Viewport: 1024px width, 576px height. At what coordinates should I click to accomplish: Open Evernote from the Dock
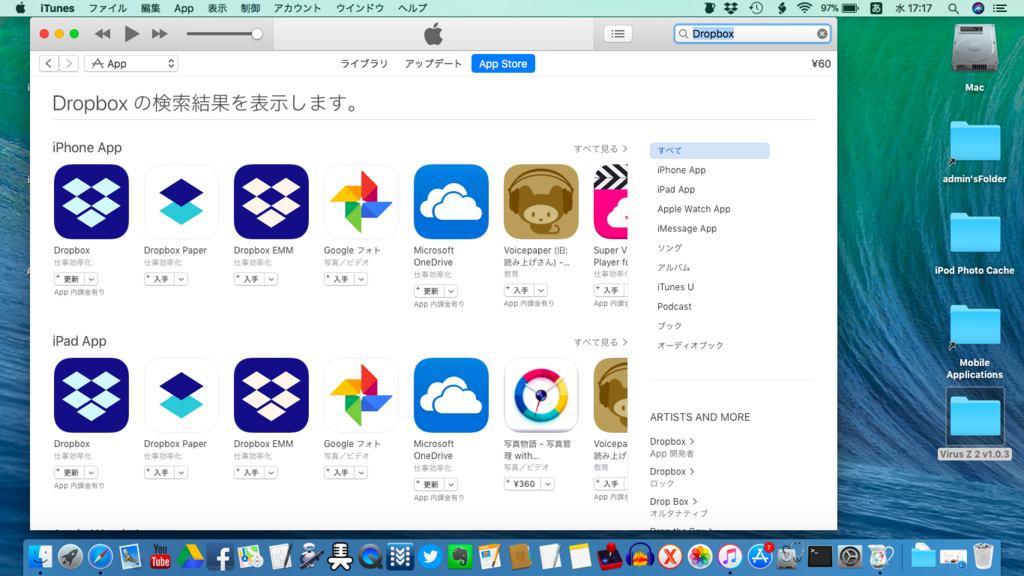460,557
